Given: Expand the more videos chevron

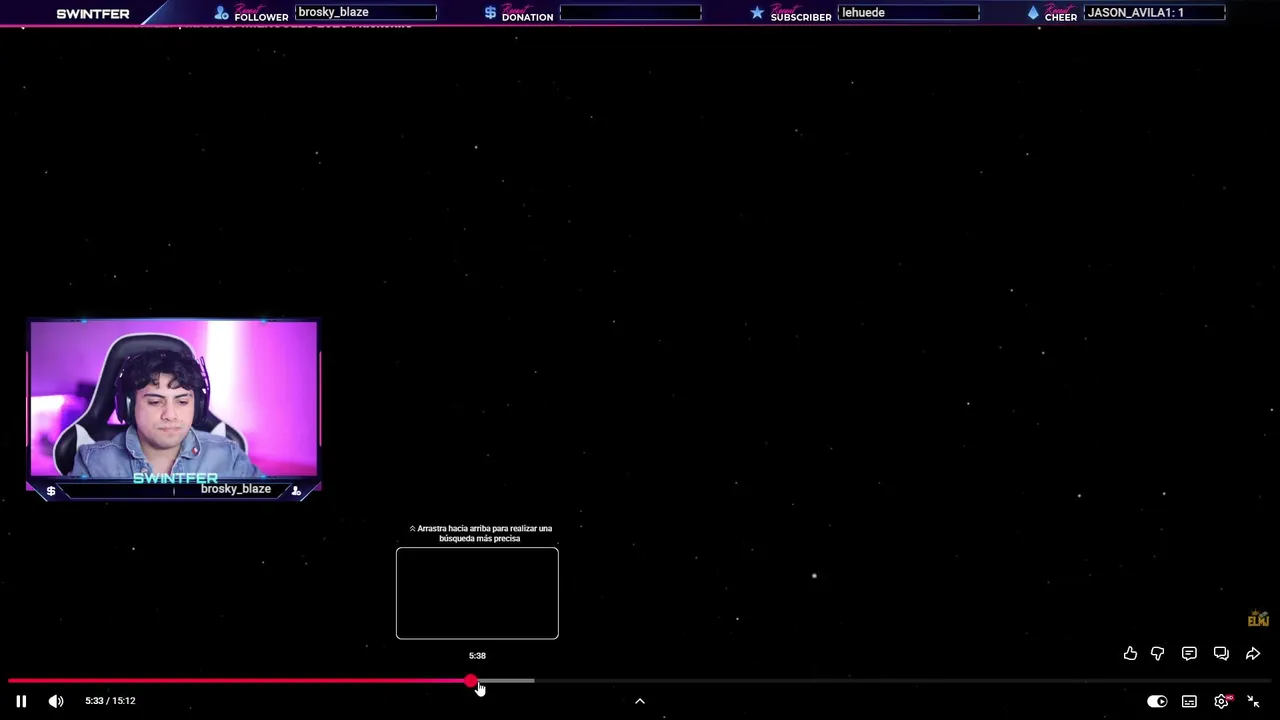Looking at the screenshot, I should click(x=640, y=701).
